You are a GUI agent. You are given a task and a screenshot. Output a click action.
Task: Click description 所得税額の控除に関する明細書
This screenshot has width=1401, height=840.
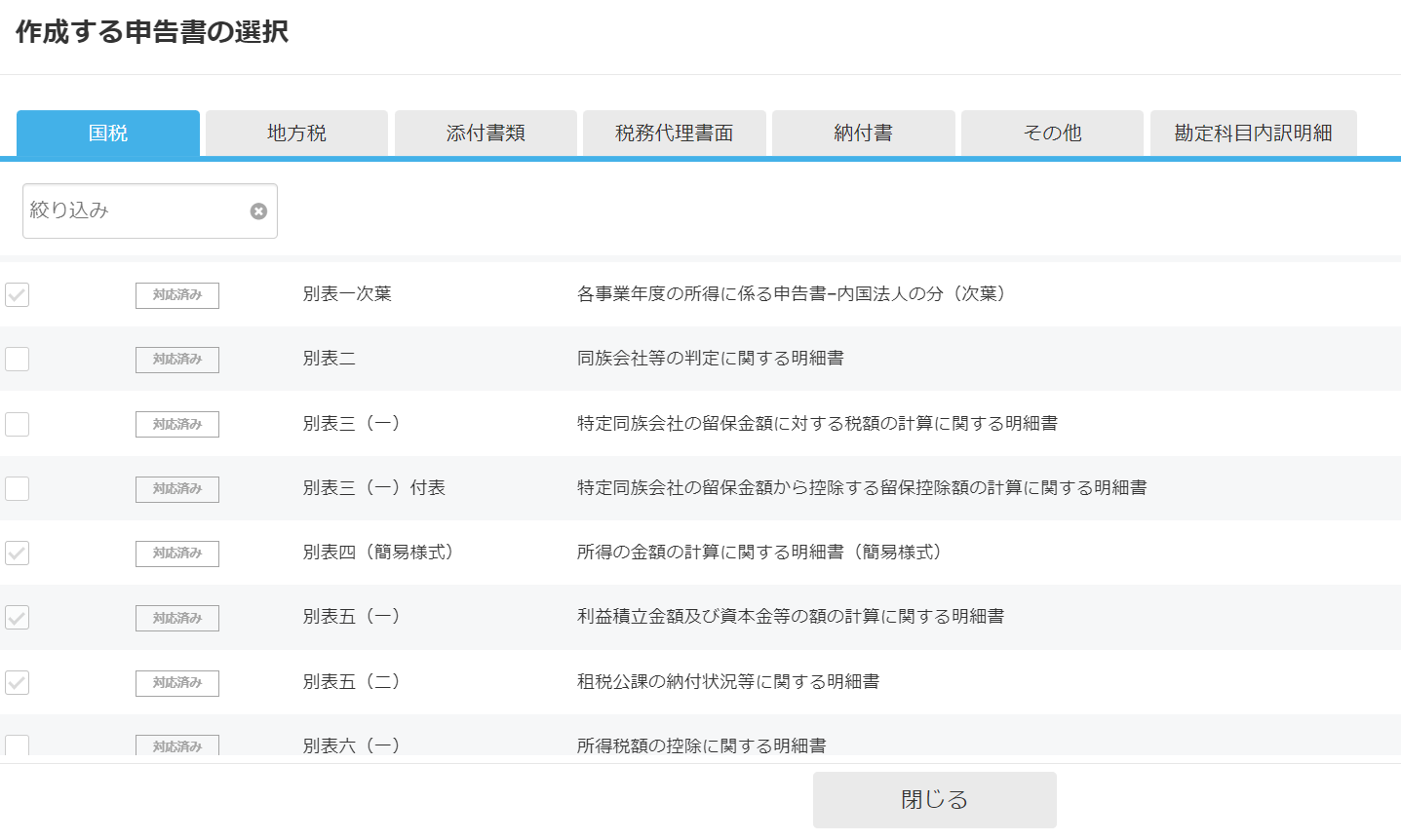point(702,745)
